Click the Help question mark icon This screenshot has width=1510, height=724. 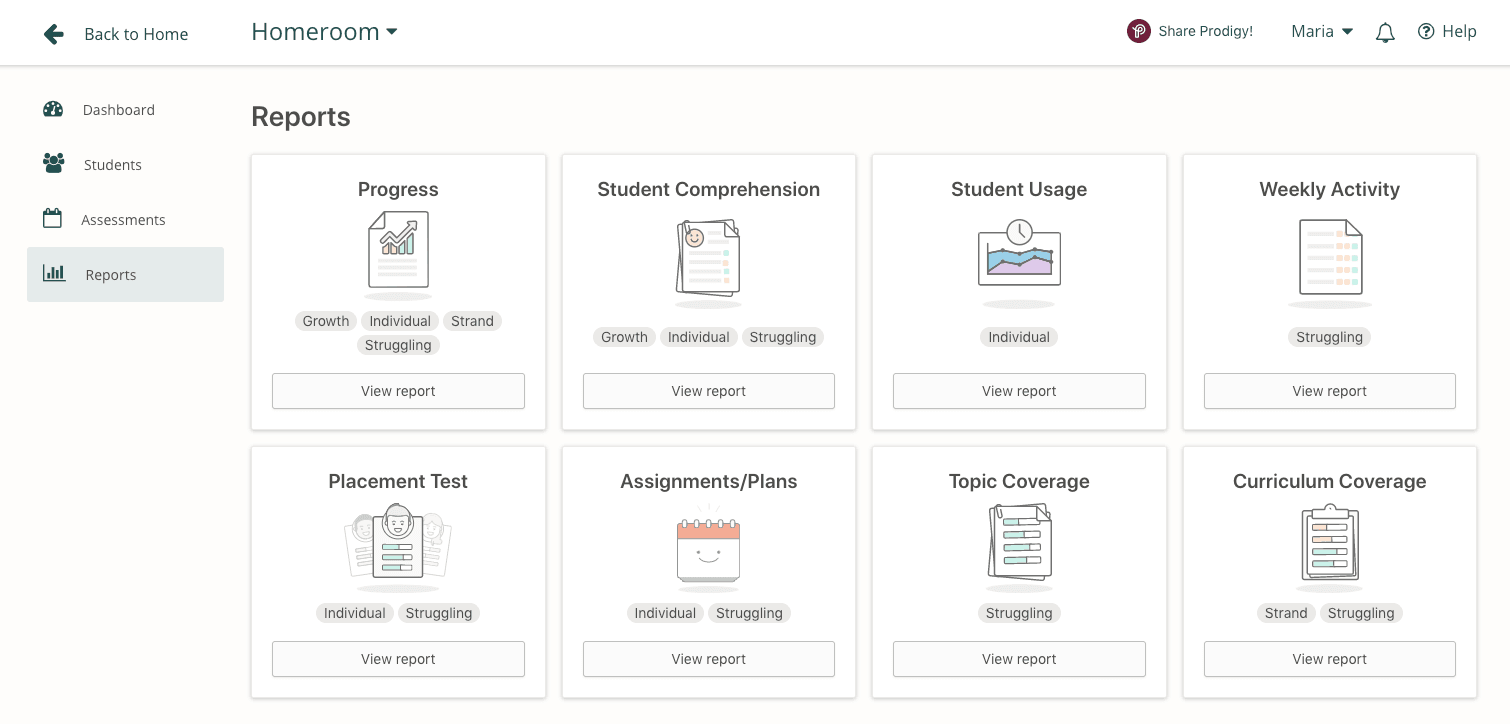[1425, 31]
